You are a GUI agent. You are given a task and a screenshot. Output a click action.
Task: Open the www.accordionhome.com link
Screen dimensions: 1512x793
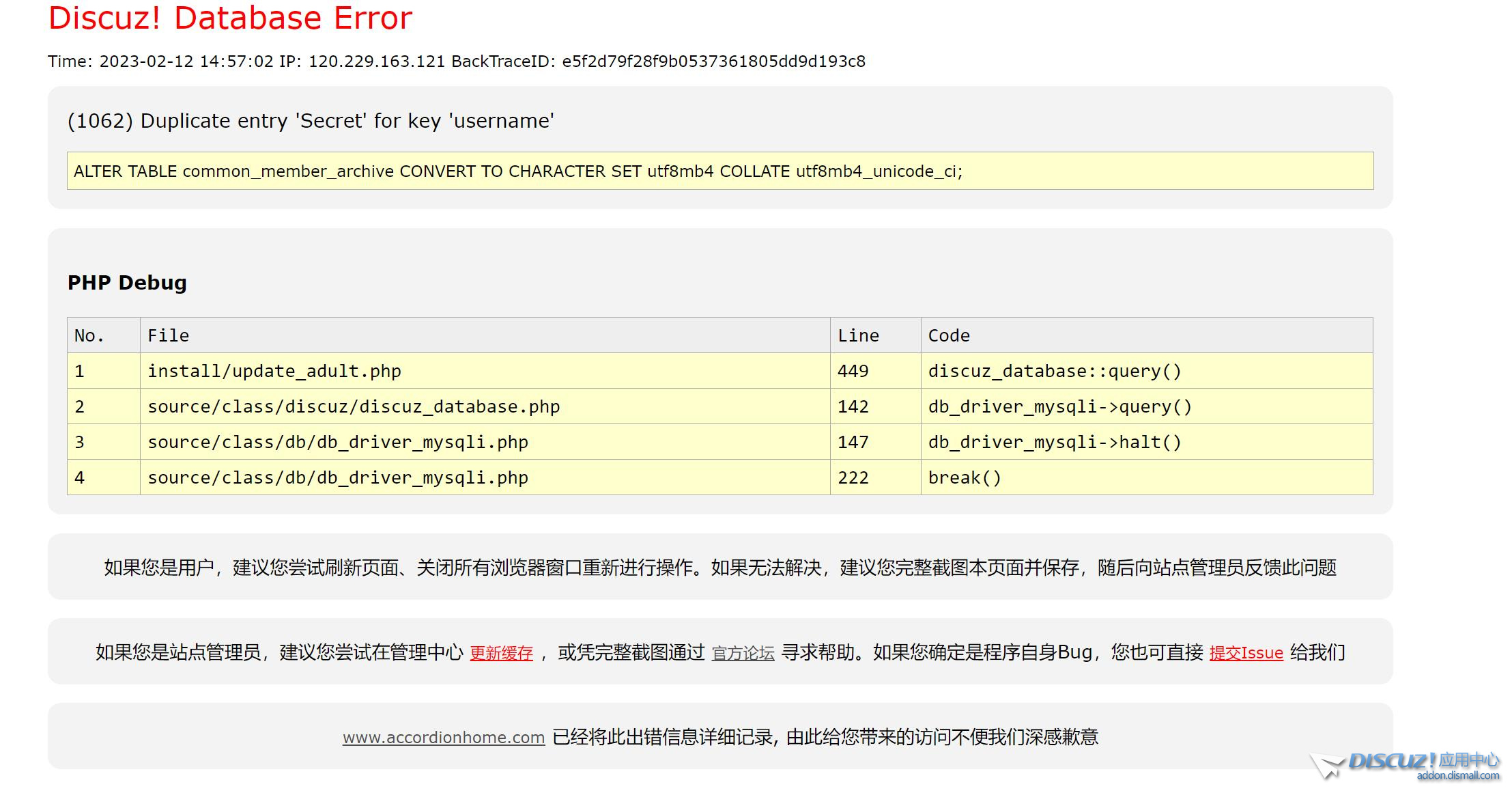click(444, 738)
